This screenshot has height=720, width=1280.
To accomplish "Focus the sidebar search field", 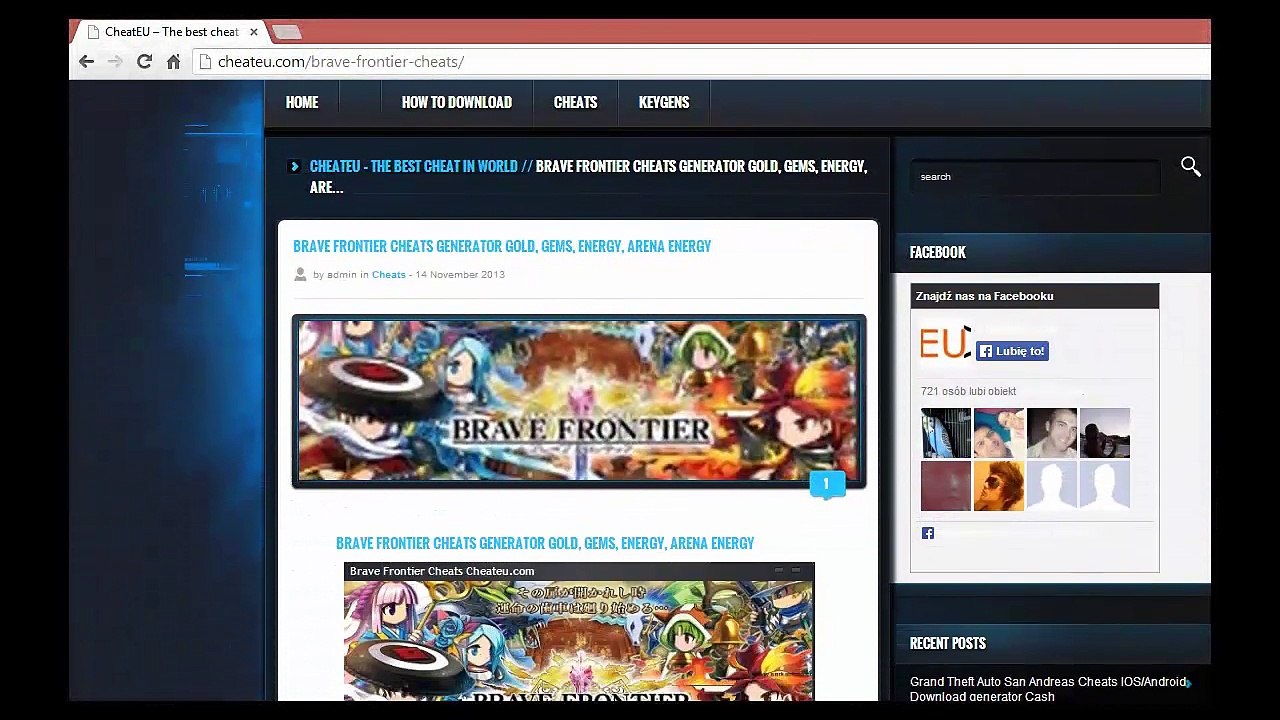I will point(1035,176).
